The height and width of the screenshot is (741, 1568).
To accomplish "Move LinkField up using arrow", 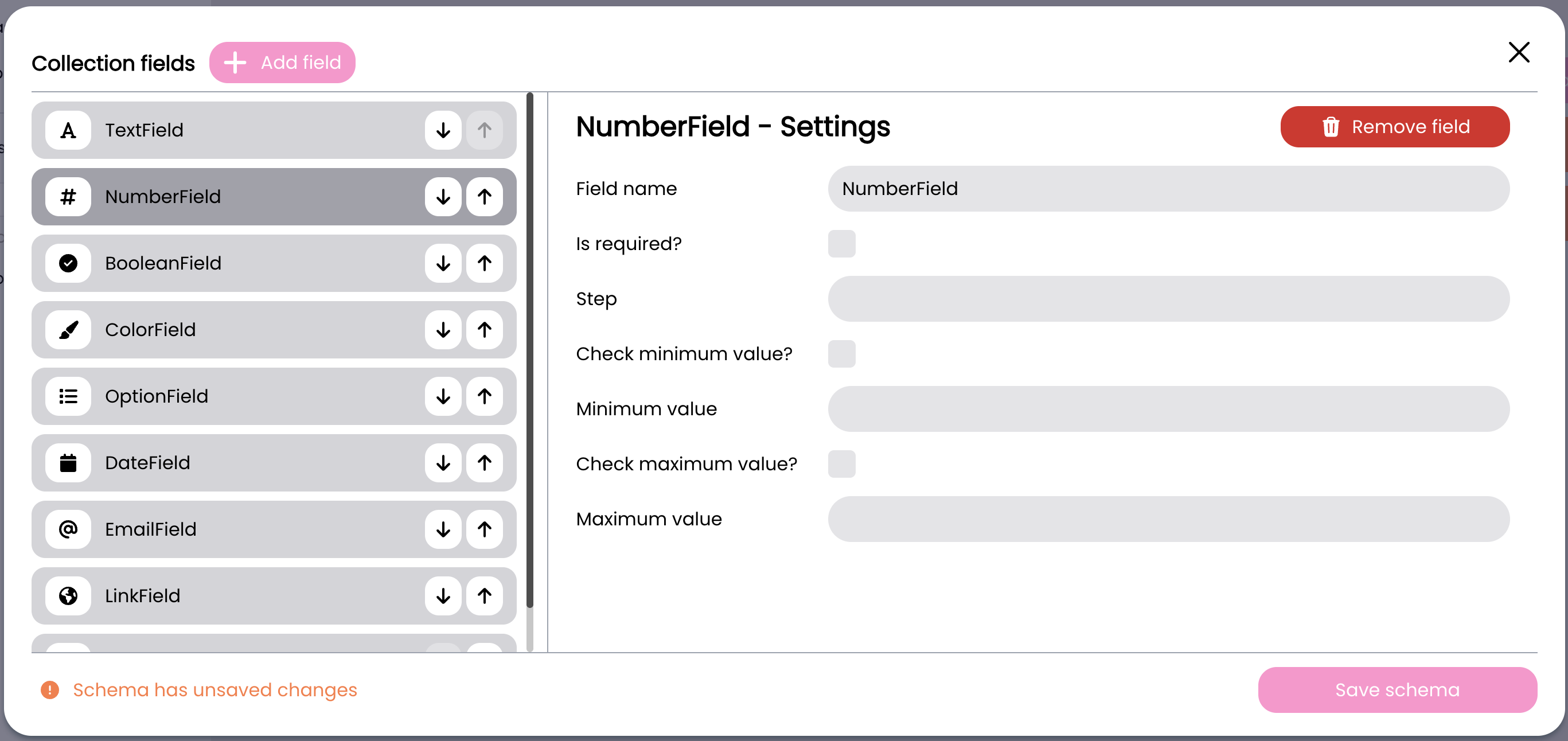I will pyautogui.click(x=484, y=595).
